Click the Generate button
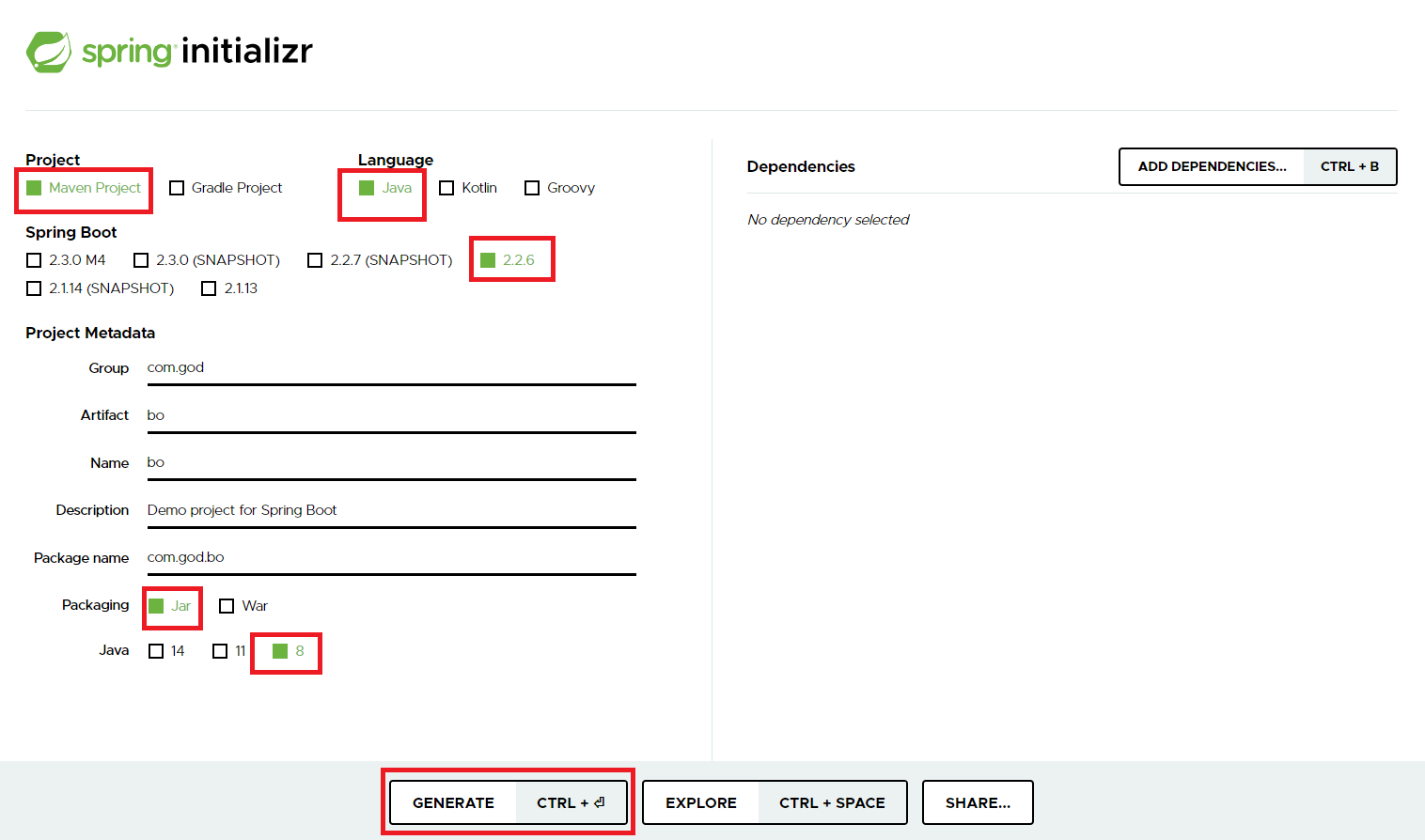The width and height of the screenshot is (1425, 840). (x=509, y=802)
